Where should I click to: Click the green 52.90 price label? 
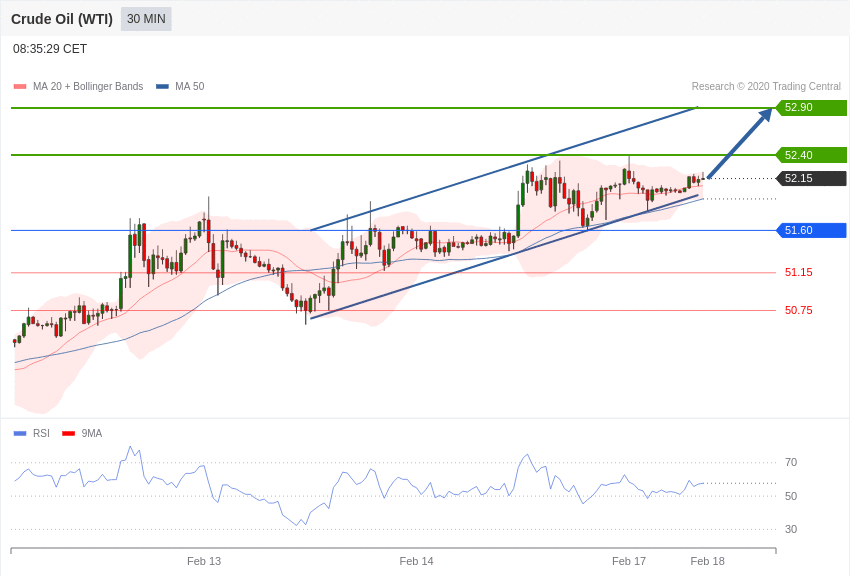pos(811,107)
